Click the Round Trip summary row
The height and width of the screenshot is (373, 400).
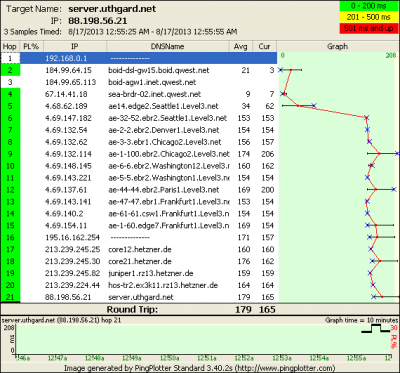200,309
